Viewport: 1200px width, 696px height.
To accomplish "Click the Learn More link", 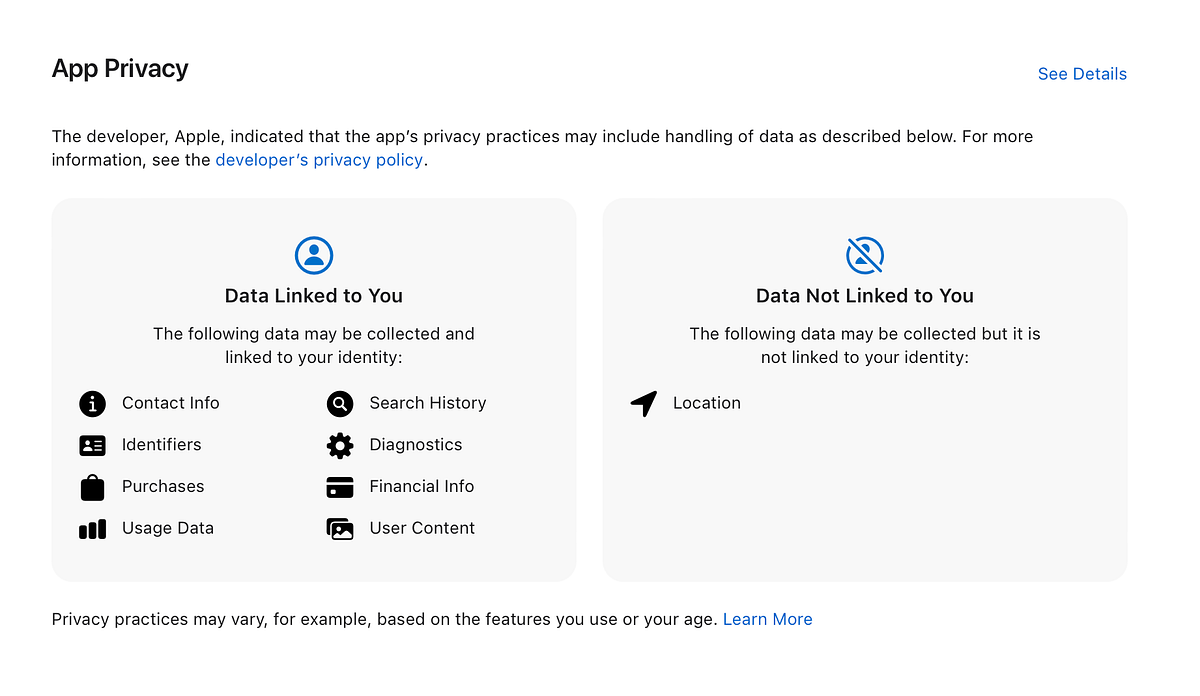I will coord(767,618).
